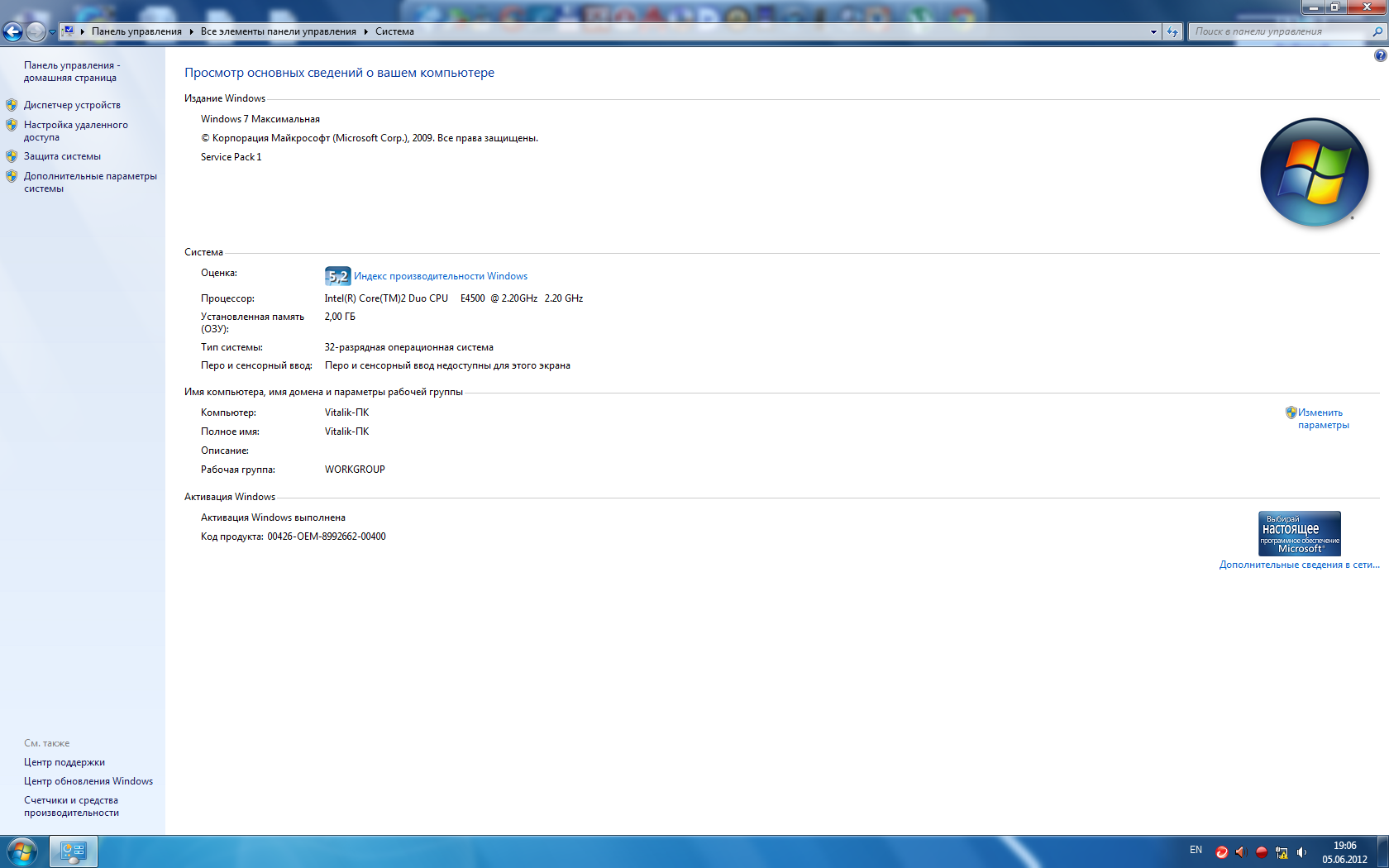The height and width of the screenshot is (868, 1389).
Task: Open the recent pages dropdown next to nav arrows
Action: pos(52,32)
